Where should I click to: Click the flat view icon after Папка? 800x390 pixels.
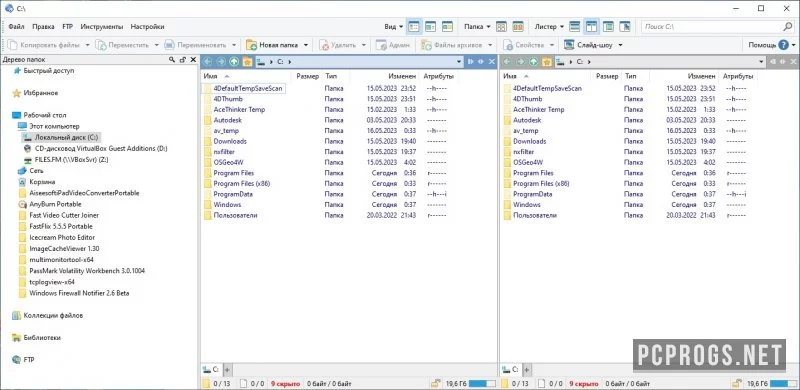tap(502, 27)
